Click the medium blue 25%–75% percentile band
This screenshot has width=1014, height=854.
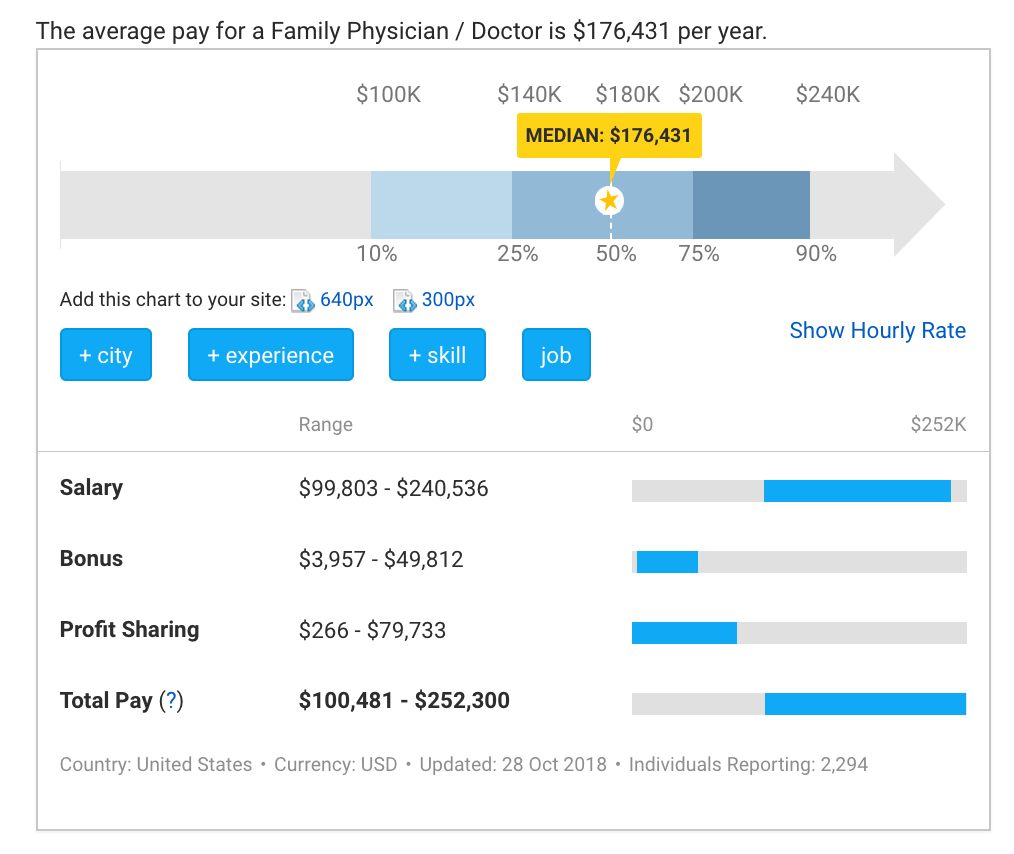(560, 205)
